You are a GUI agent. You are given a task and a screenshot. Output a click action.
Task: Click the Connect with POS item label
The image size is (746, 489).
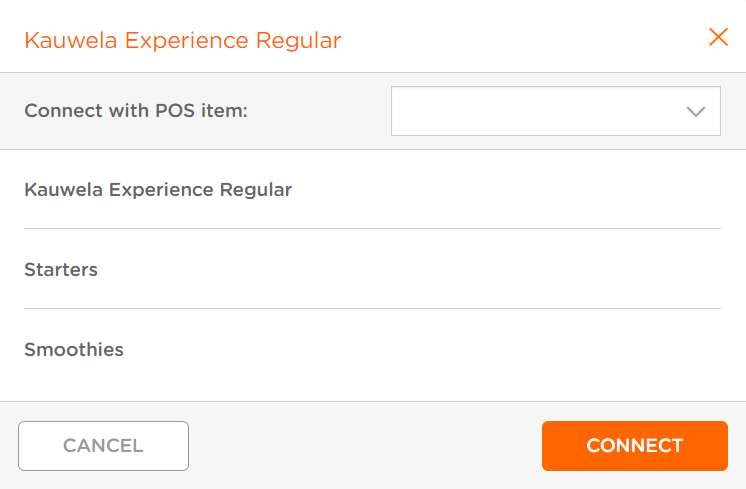[136, 111]
